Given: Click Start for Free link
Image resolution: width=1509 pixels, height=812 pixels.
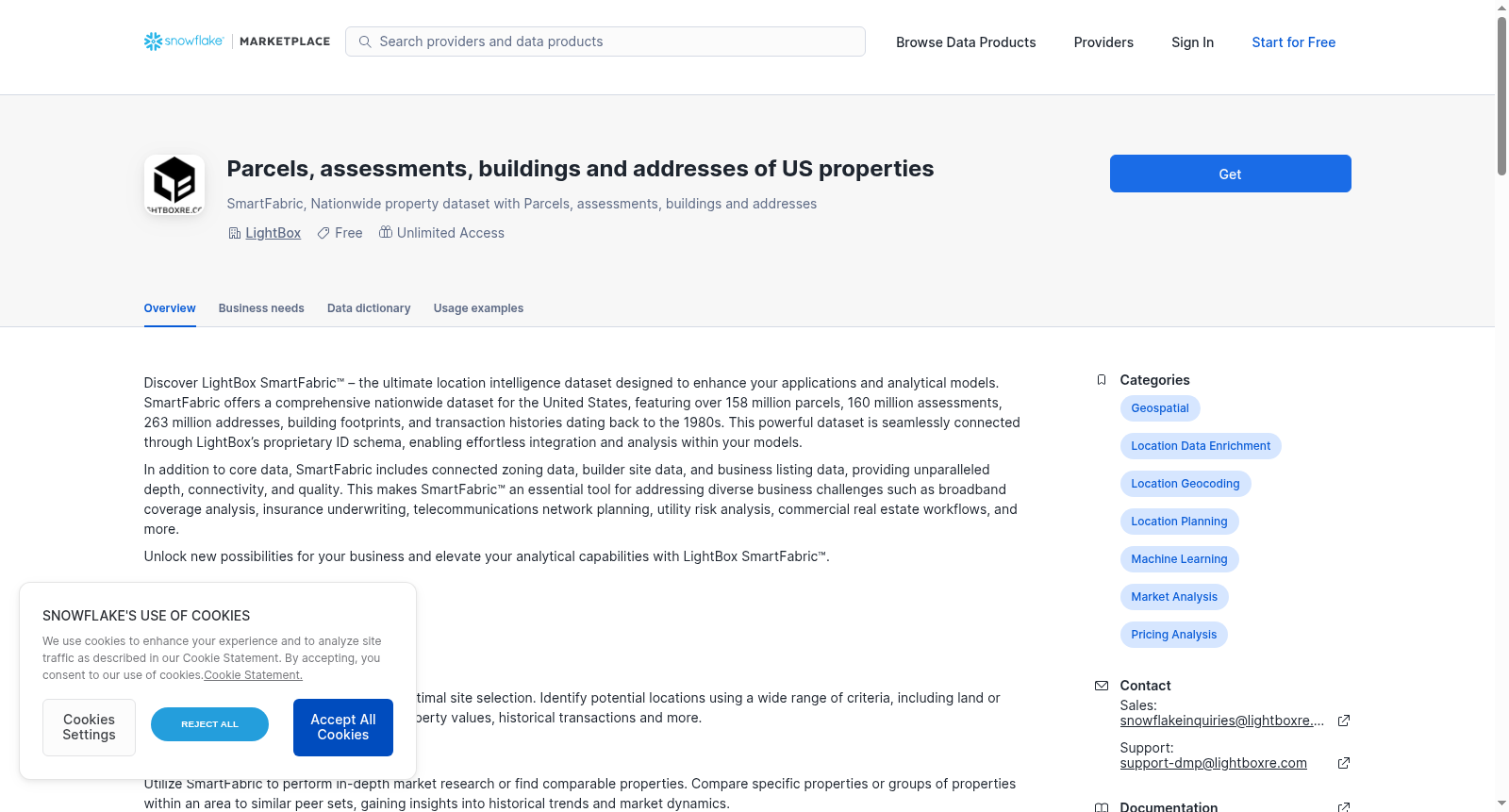Looking at the screenshot, I should 1294,42.
